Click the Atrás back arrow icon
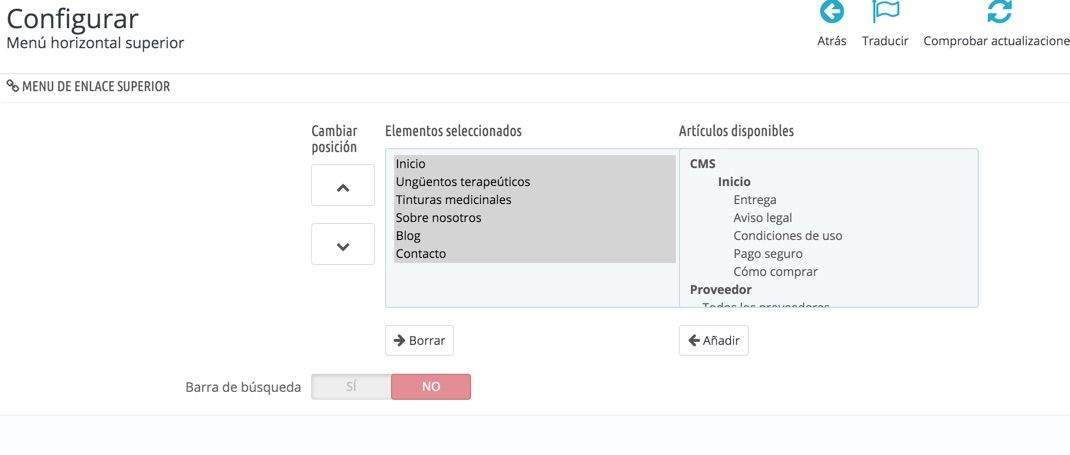1070x455 pixels. click(831, 12)
